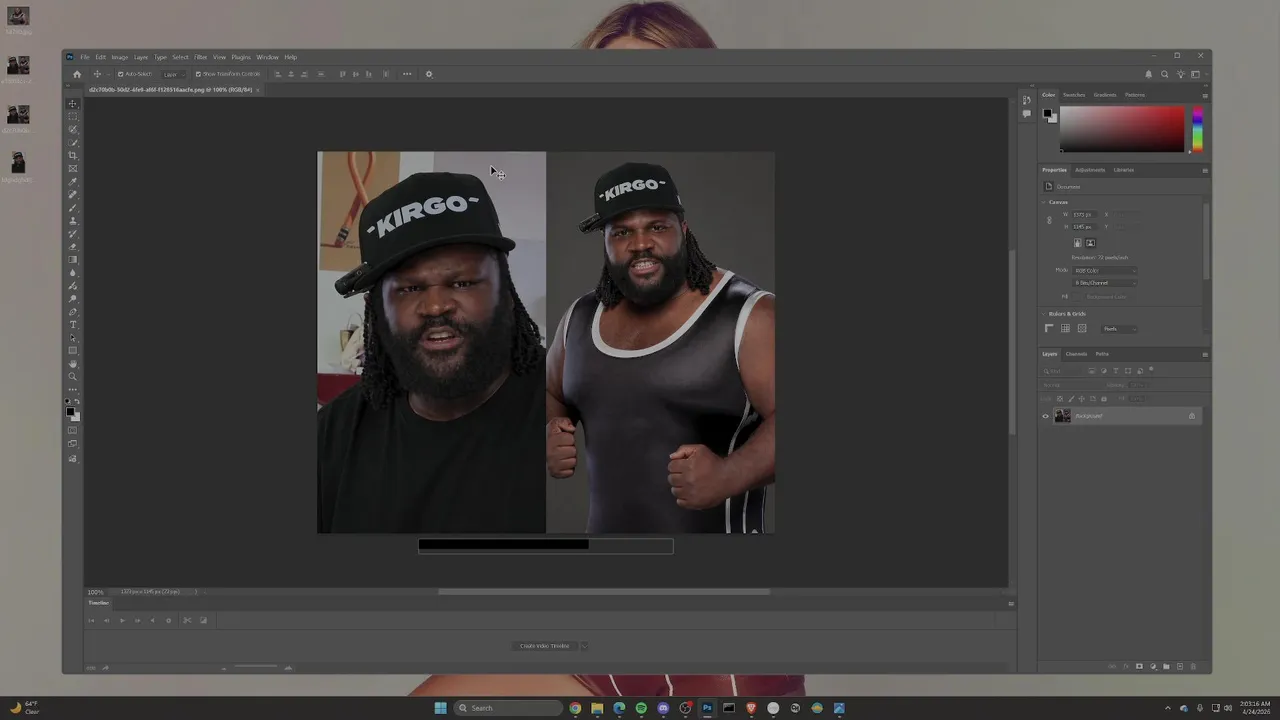1280x720 pixels.
Task: Toggle Show Transform Controls checkbox
Action: point(198,74)
